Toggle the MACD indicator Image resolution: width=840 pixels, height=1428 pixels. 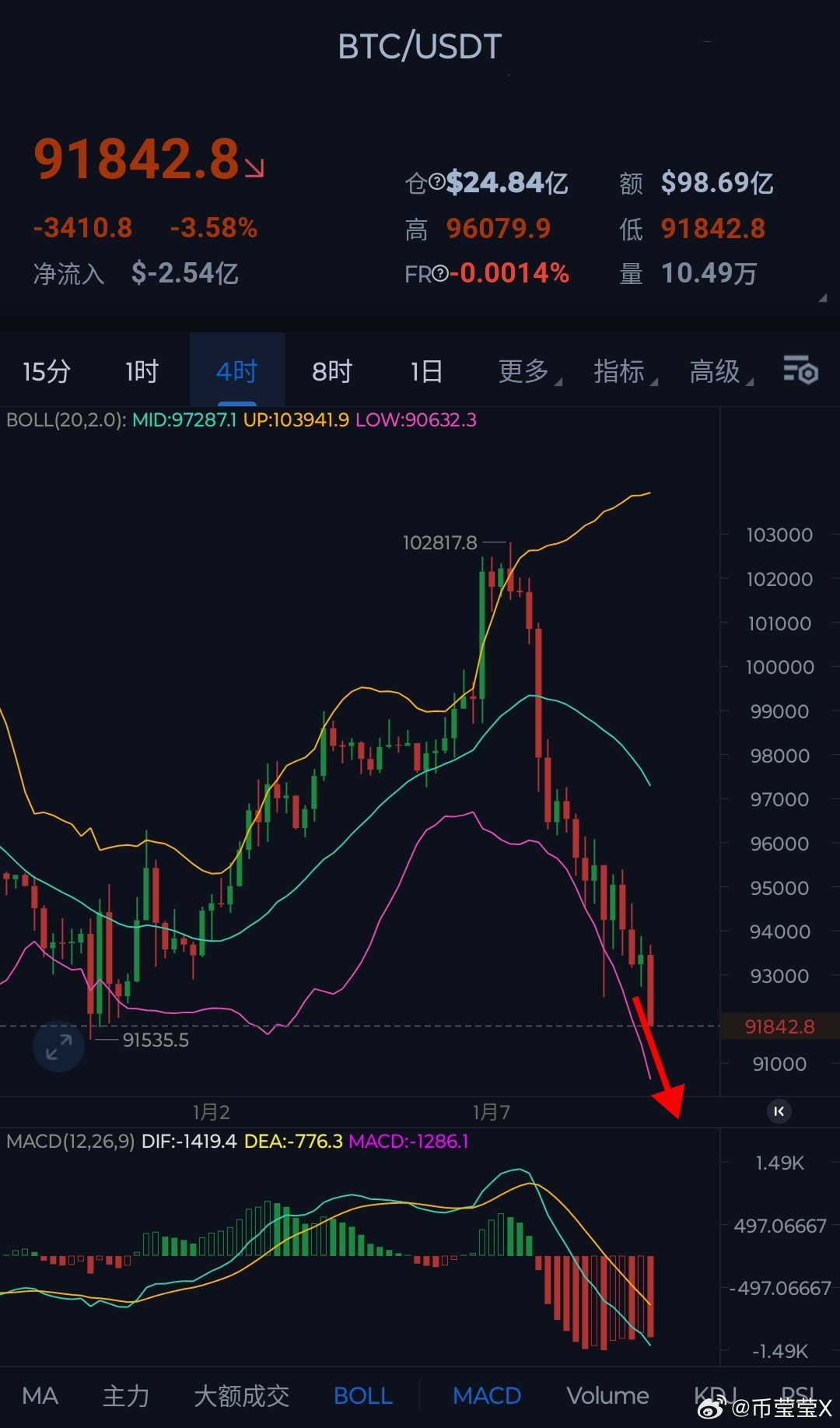487,1395
